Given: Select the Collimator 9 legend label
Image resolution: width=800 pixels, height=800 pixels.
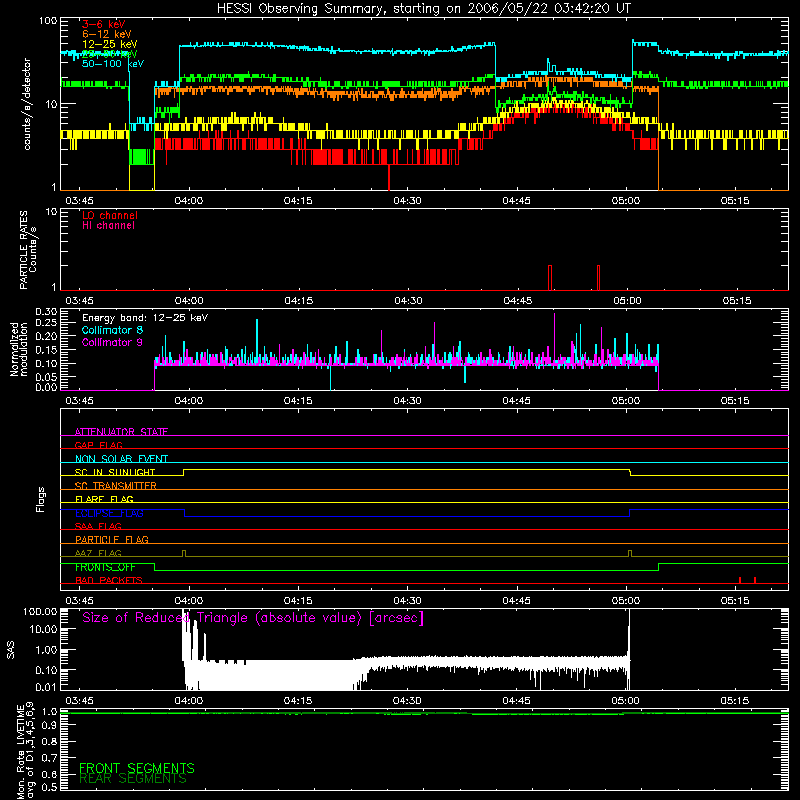Looking at the screenshot, I should click(x=112, y=342).
